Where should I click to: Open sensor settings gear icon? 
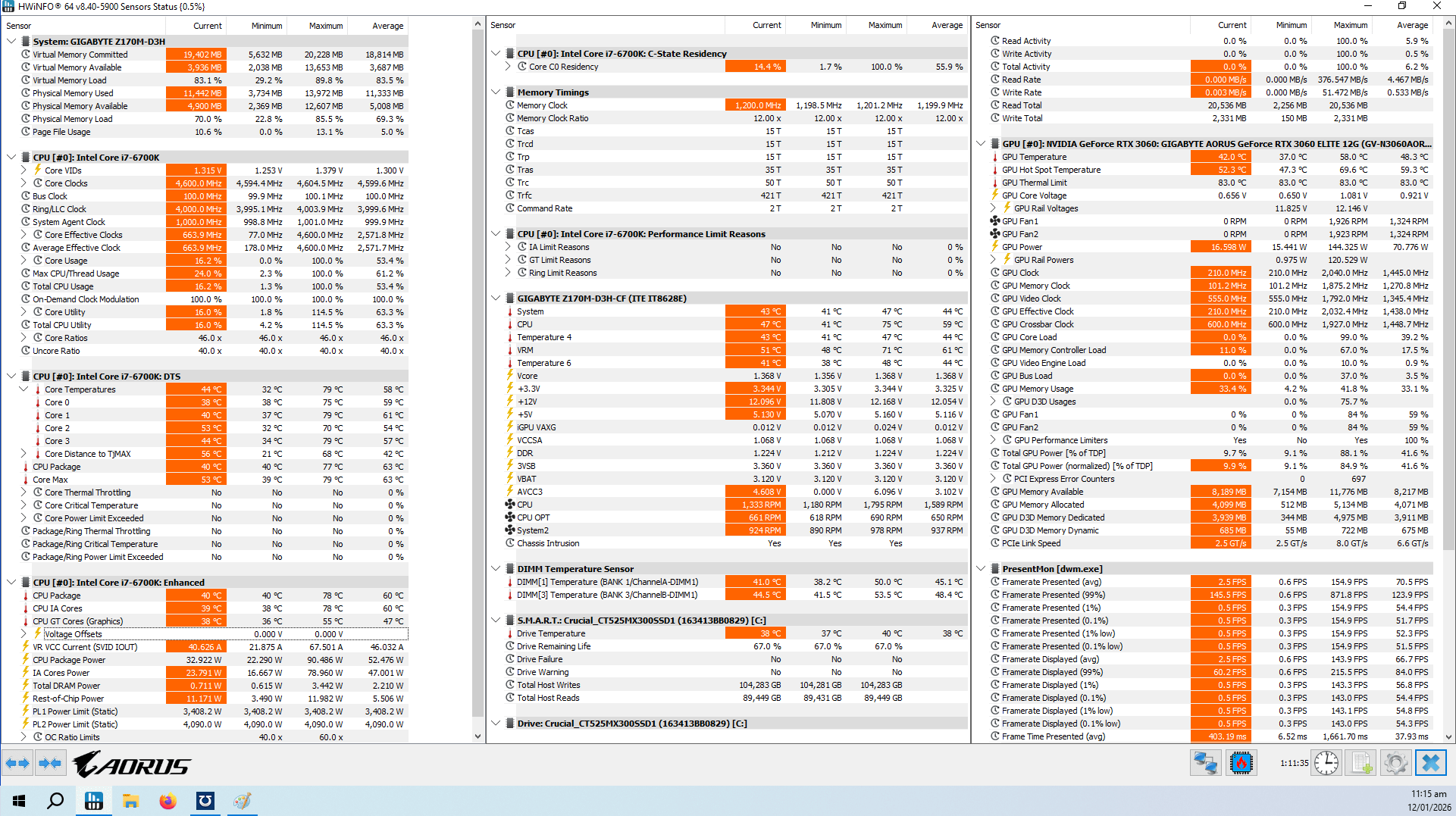[x=1395, y=763]
